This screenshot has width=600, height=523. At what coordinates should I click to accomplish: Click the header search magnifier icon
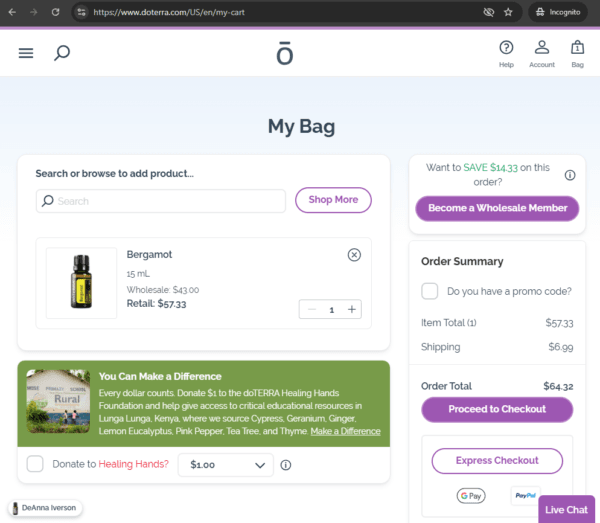pyautogui.click(x=62, y=53)
